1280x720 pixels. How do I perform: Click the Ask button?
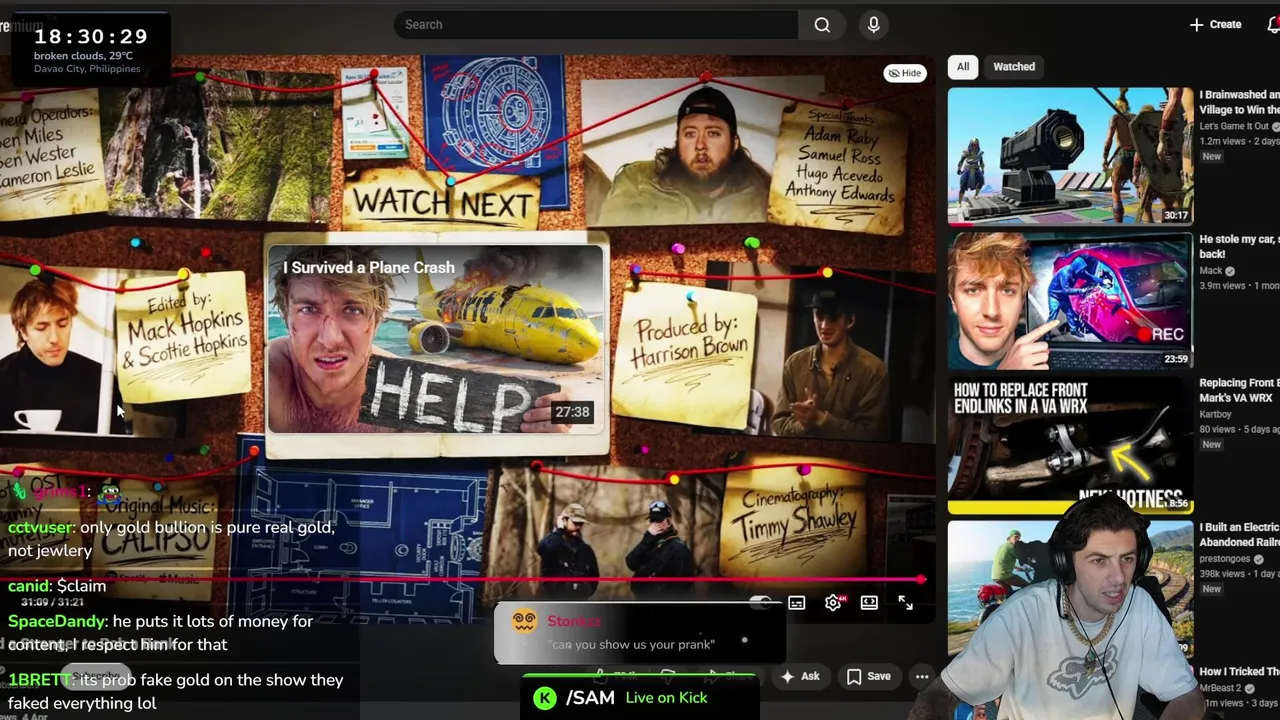pyautogui.click(x=800, y=677)
